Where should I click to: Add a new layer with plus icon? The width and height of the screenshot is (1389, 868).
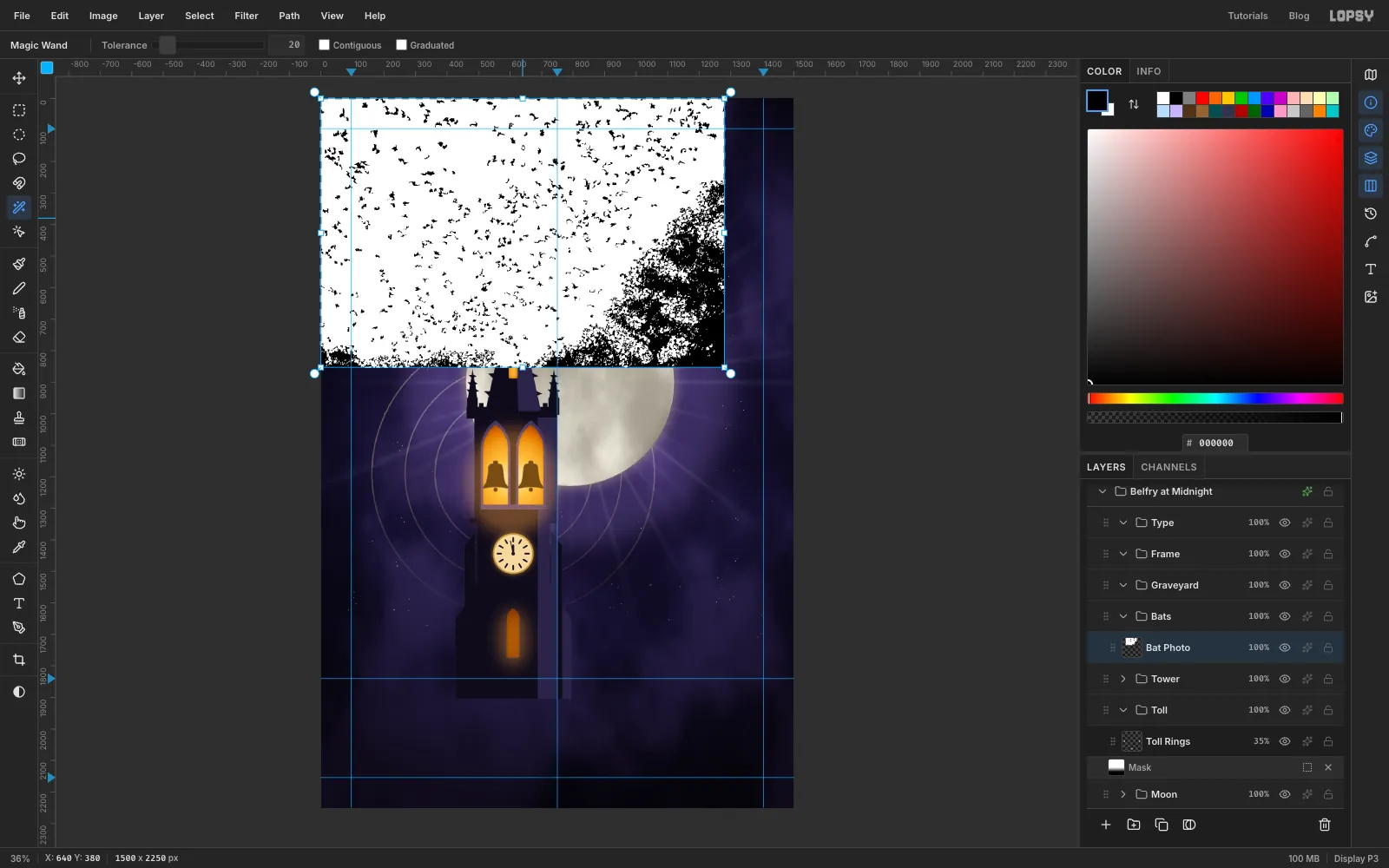1106,825
